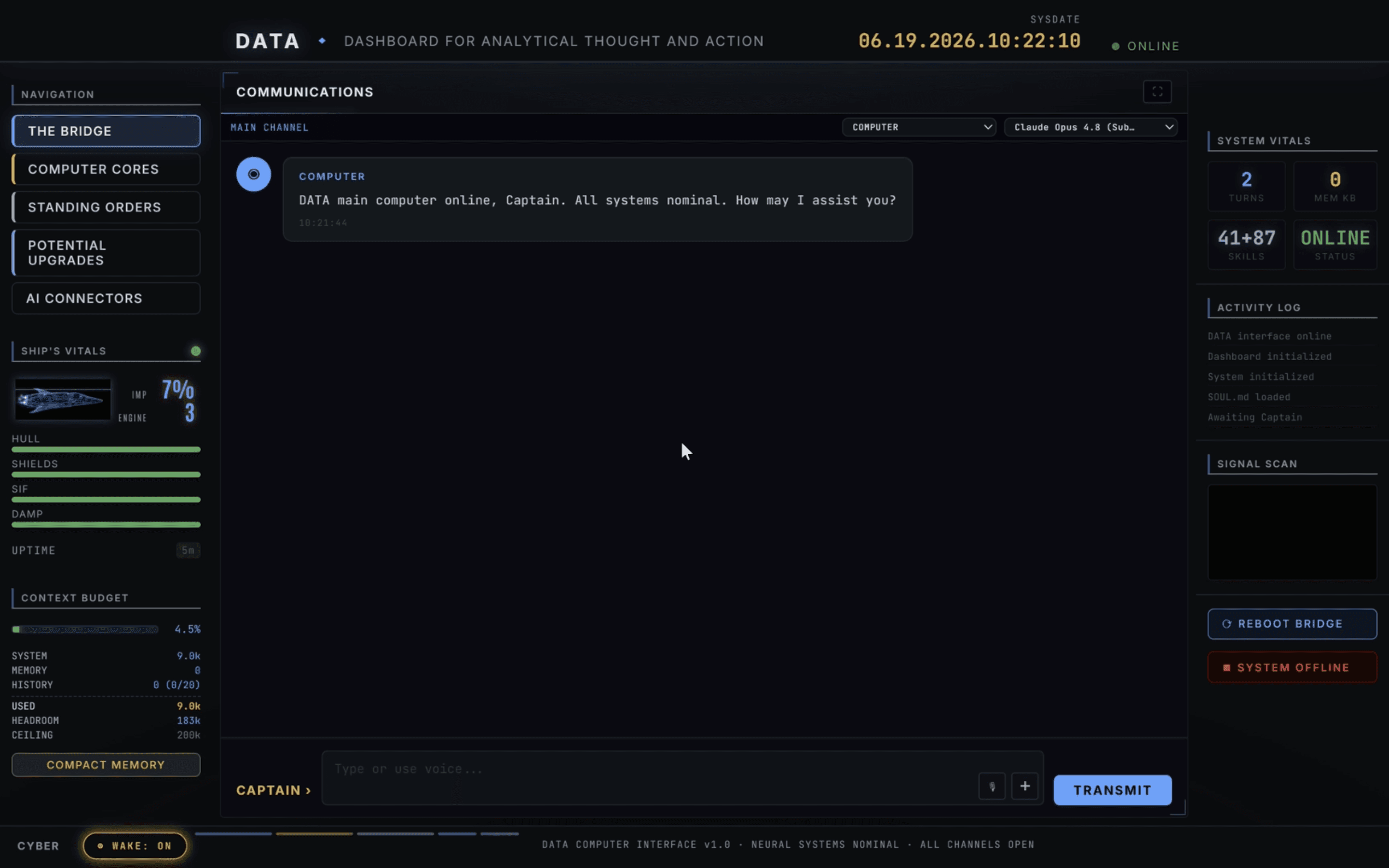1389x868 pixels.
Task: Click the REBOOT BRIDGE button
Action: point(1292,624)
